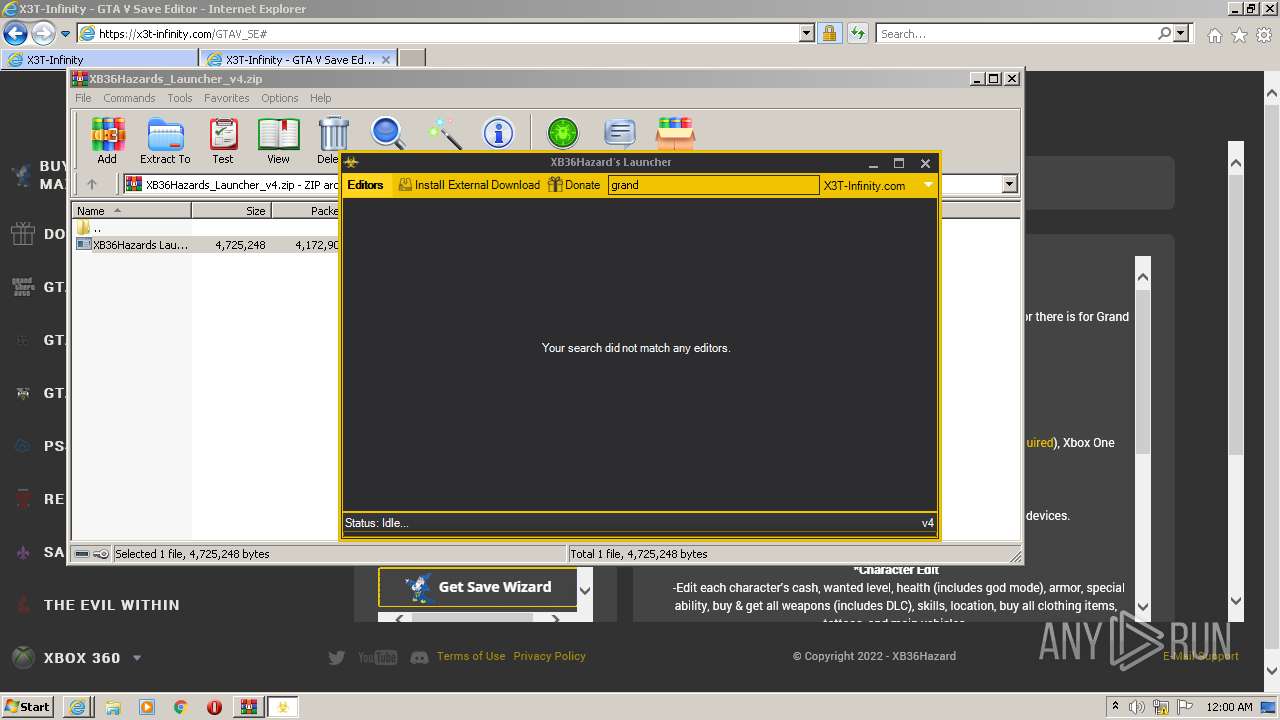Switch to the first X3T-Infinity tab
Screen dimensions: 1280x720
[x=100, y=59]
